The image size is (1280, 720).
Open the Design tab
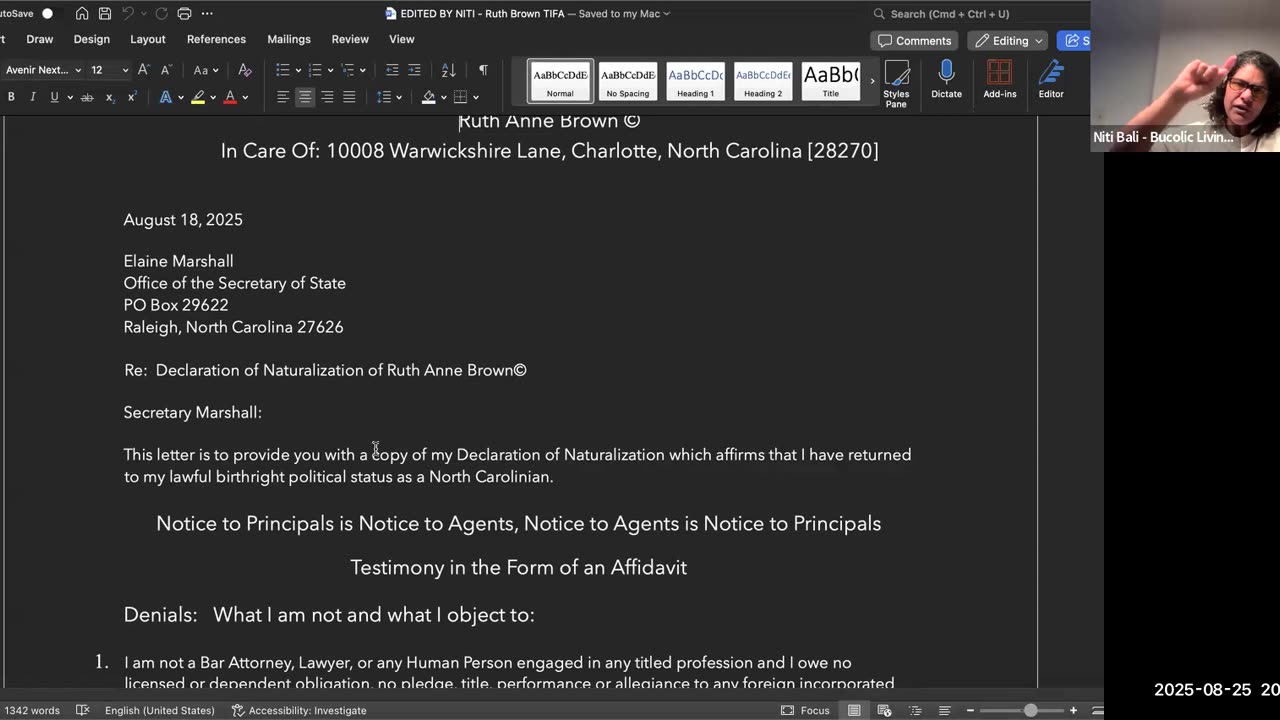tap(91, 39)
